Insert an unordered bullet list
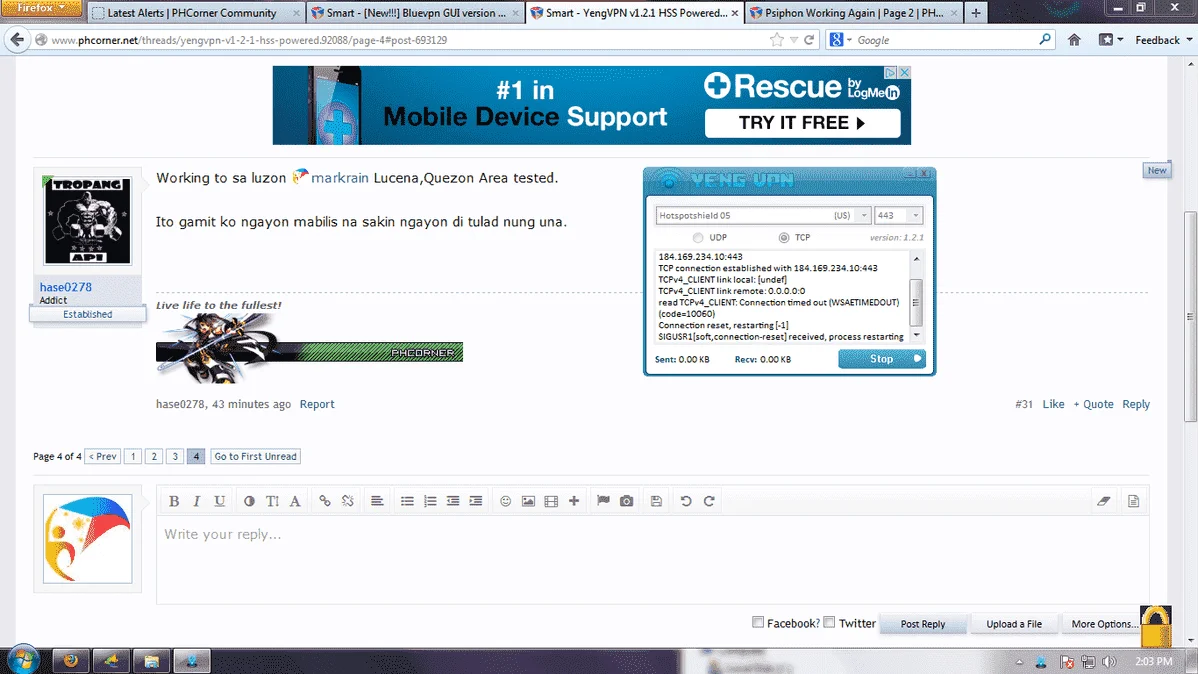1198x674 pixels. 407,501
